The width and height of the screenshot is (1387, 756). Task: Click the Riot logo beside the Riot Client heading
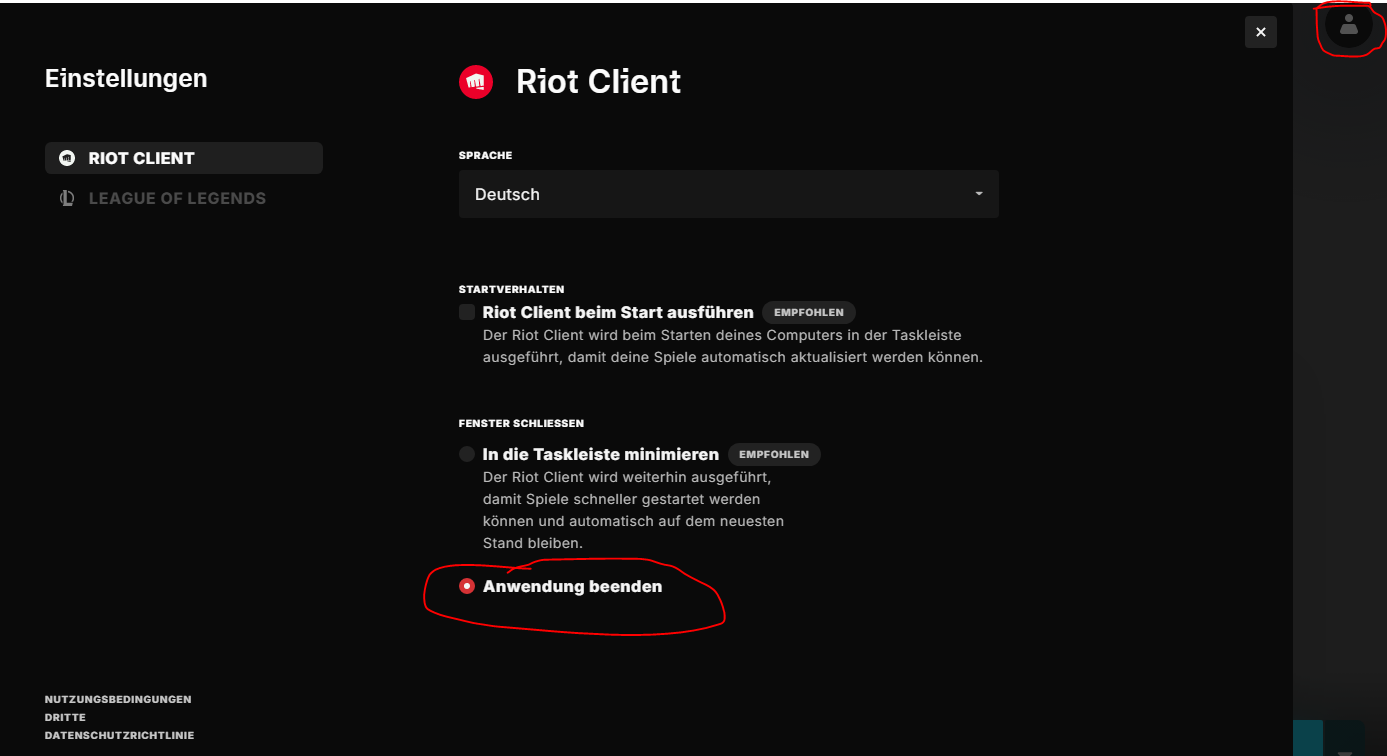pos(476,82)
